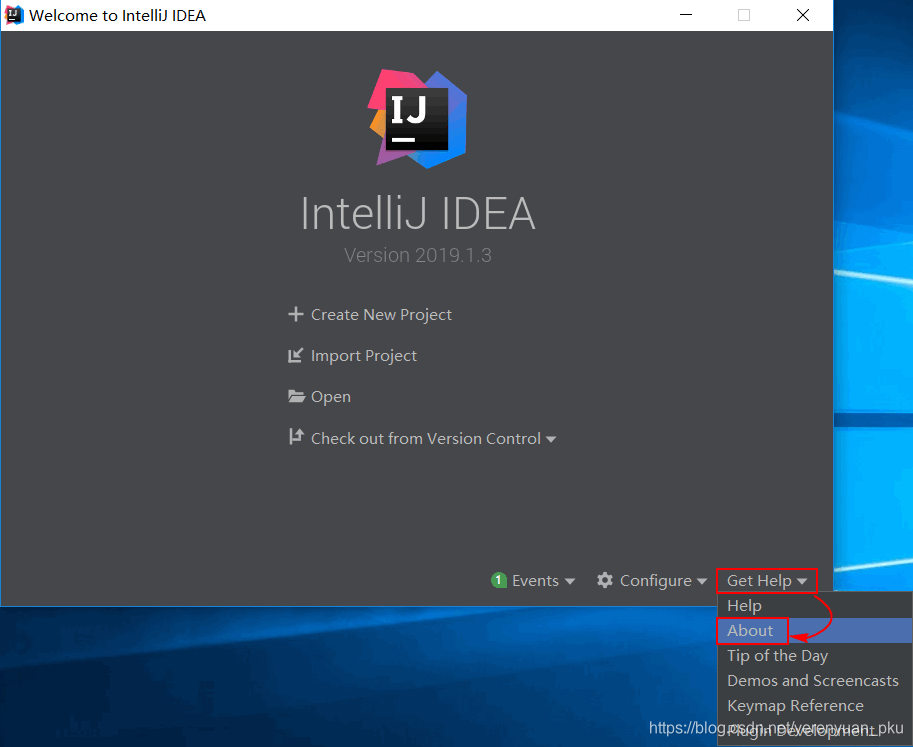Click the green events count badge
Screen dimensions: 913x747
(498, 580)
